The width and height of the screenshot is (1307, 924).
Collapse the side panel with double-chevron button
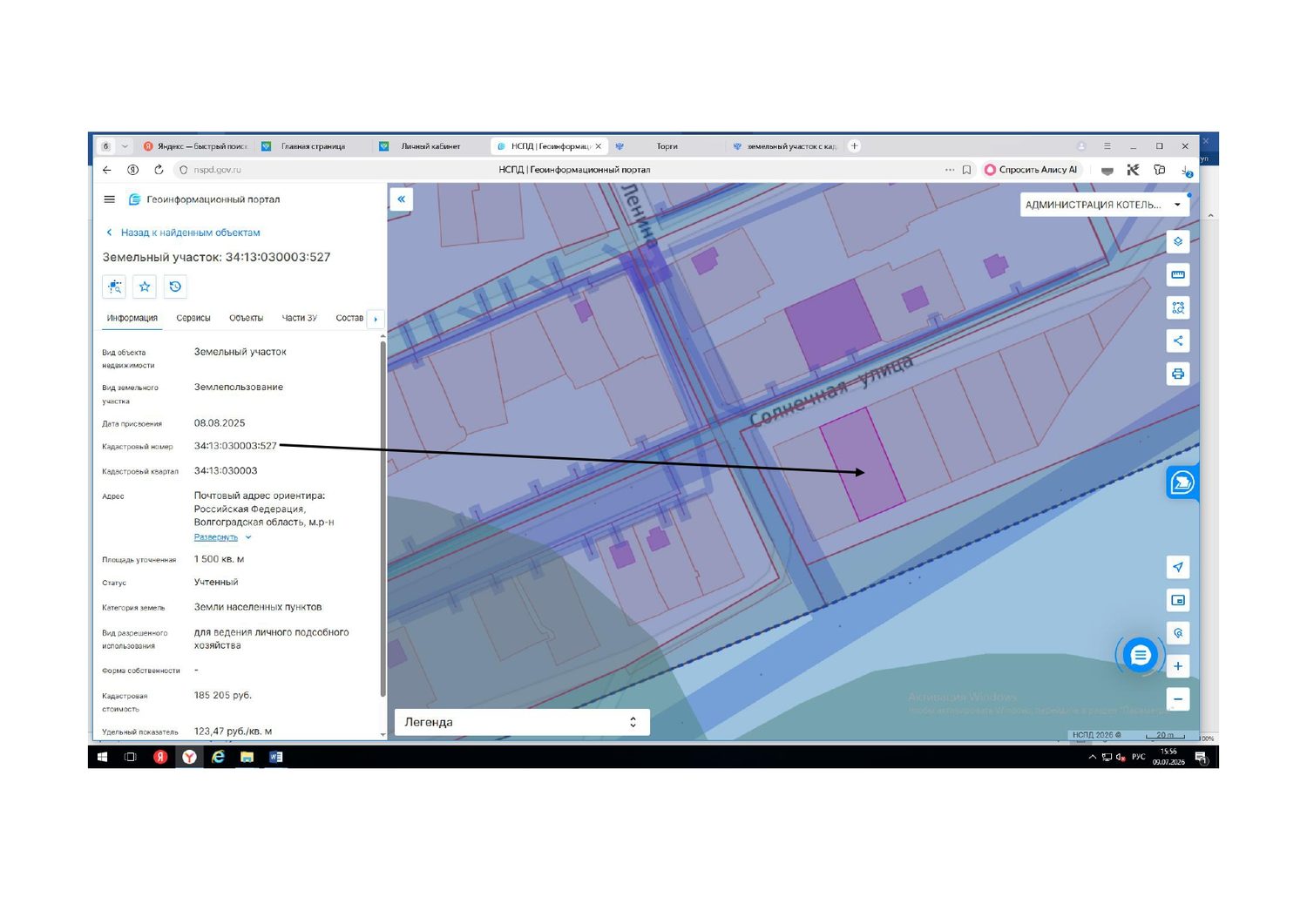[x=401, y=199]
